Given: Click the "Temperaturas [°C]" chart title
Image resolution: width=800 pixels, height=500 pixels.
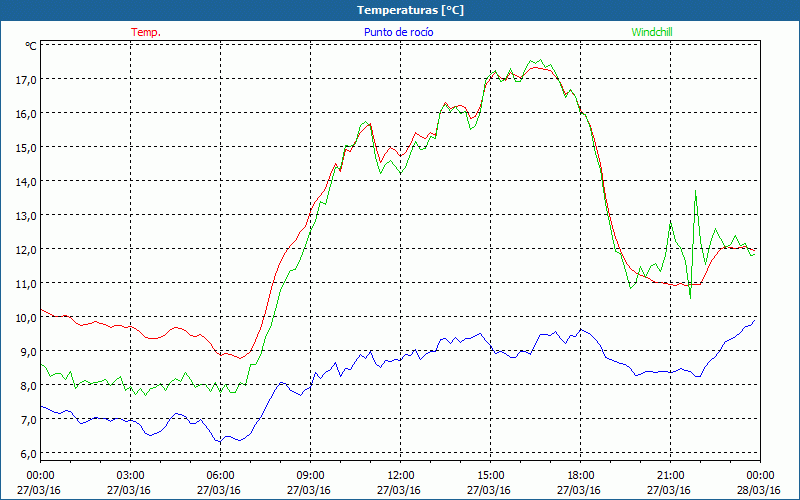Looking at the screenshot, I should coord(410,10).
